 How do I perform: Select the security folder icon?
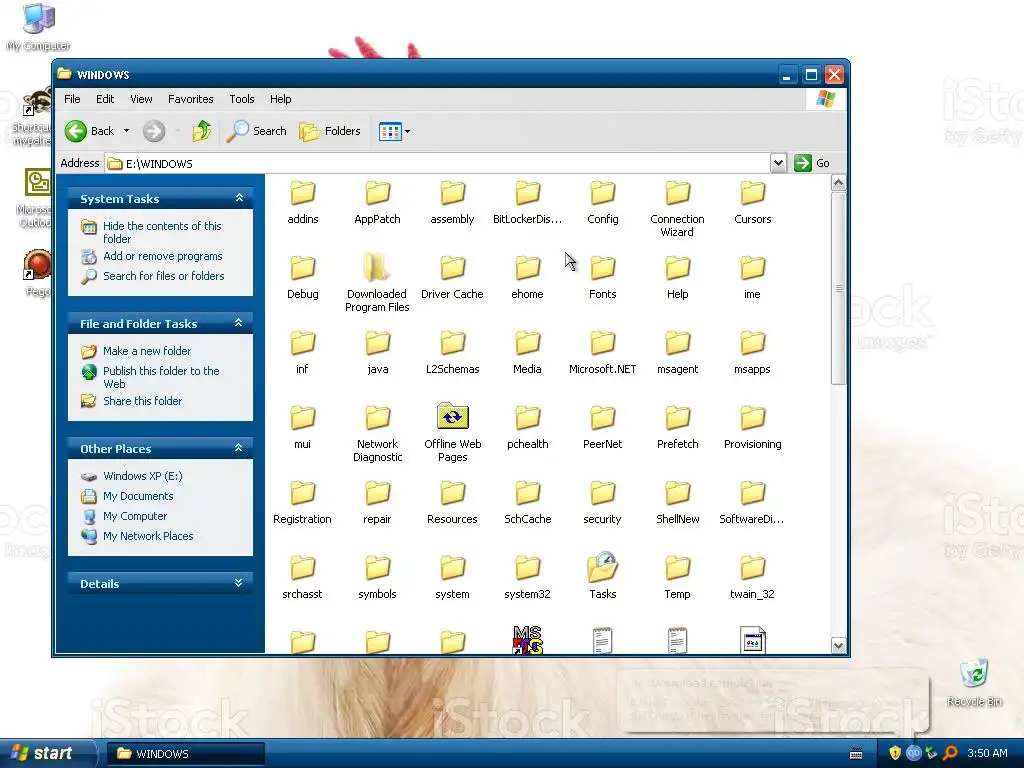pos(602,493)
